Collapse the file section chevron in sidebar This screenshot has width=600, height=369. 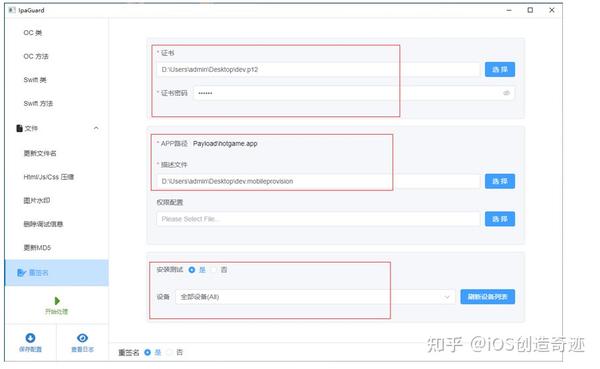96,128
